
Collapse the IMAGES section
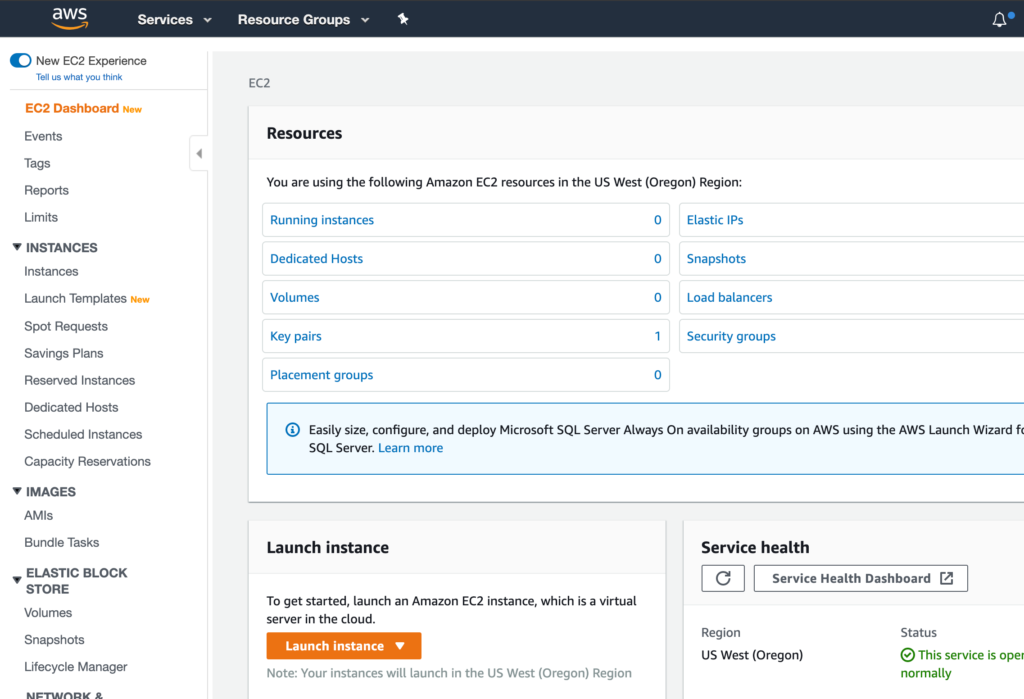17,491
